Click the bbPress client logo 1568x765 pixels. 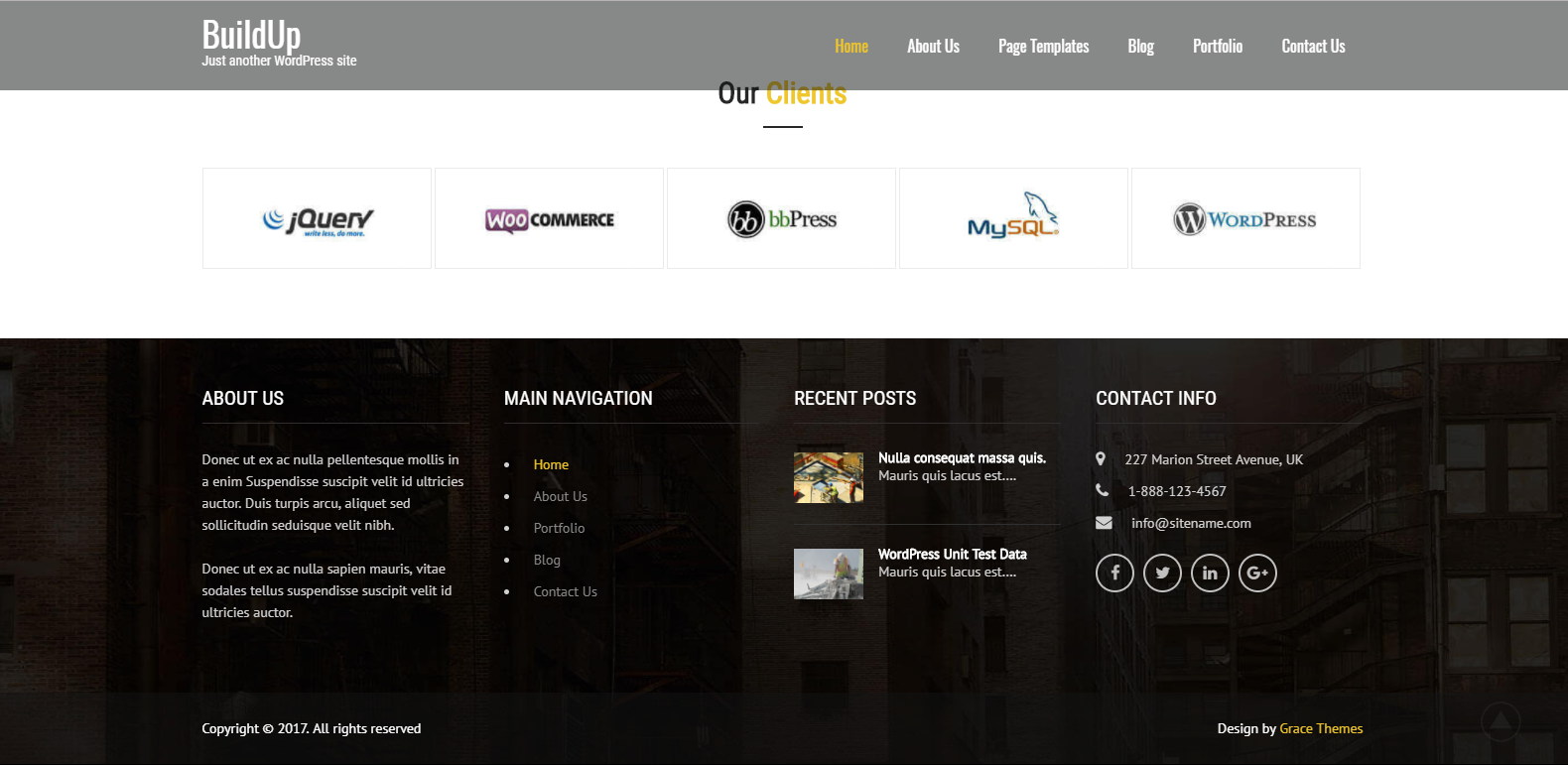point(782,219)
